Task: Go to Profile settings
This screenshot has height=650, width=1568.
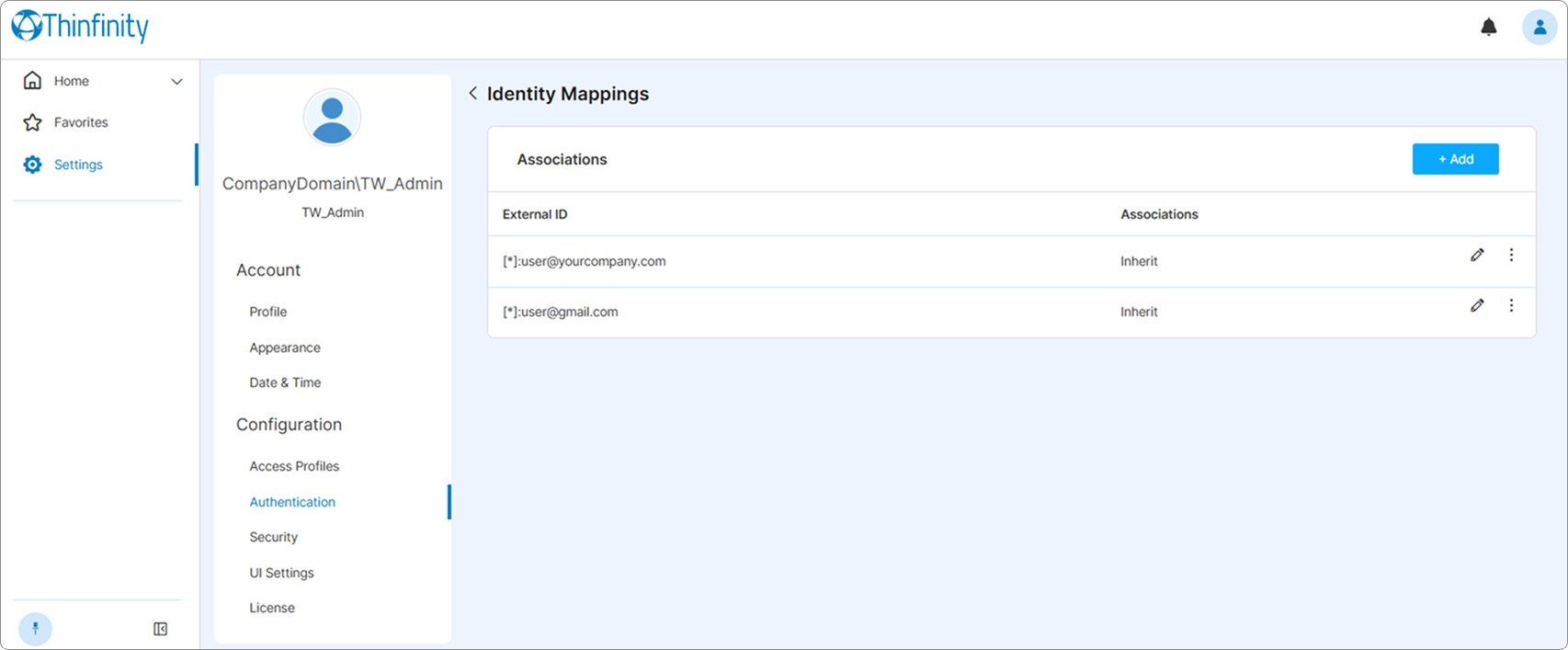Action: point(268,312)
